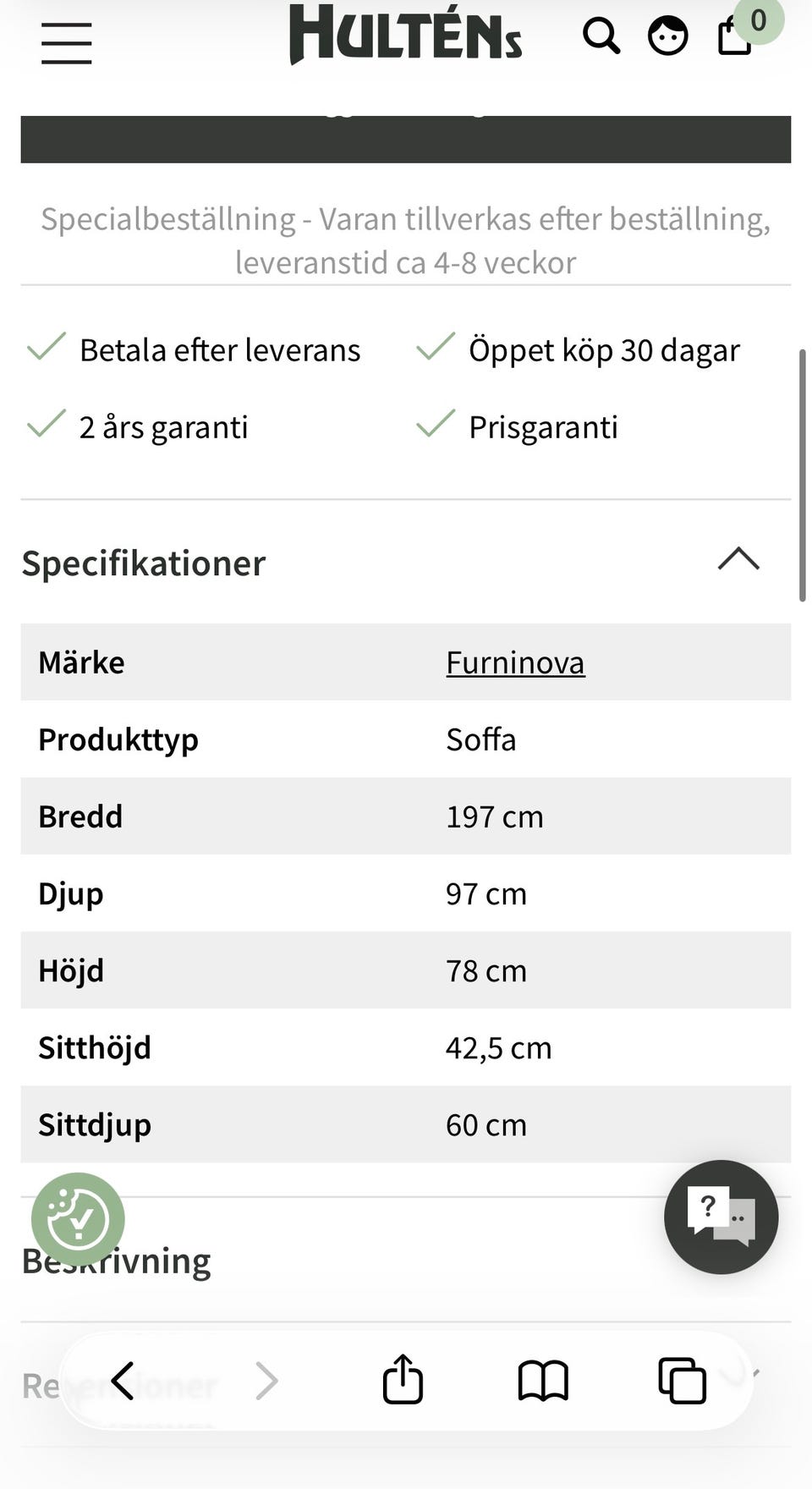Tap the Specifikationer heading
This screenshot has height=1489, width=812.
pyautogui.click(x=144, y=563)
